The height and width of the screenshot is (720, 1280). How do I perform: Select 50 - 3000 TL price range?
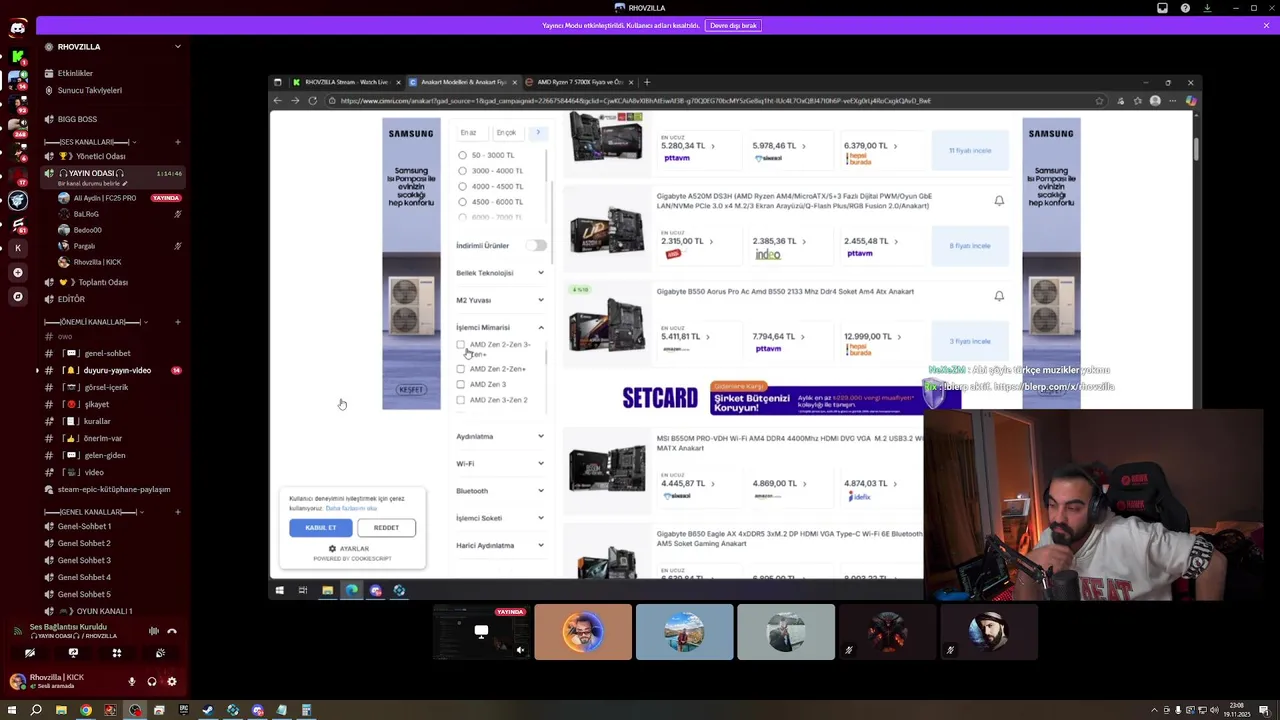(462, 155)
